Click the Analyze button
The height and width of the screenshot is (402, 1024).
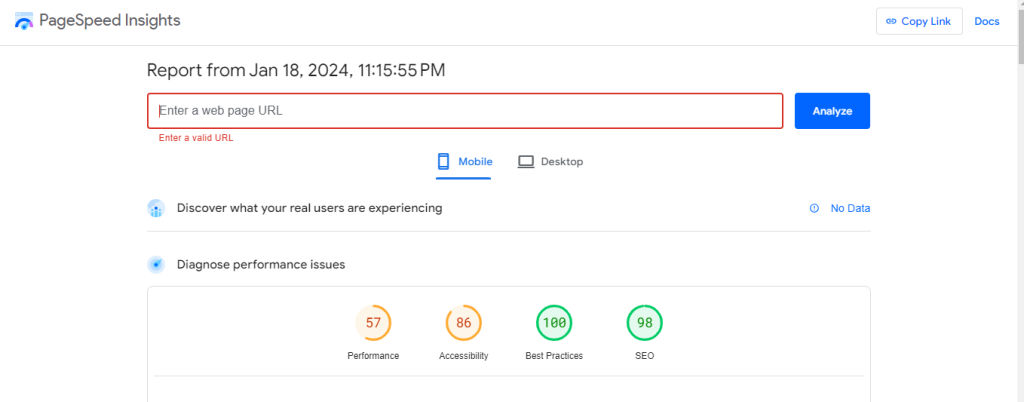[832, 111]
